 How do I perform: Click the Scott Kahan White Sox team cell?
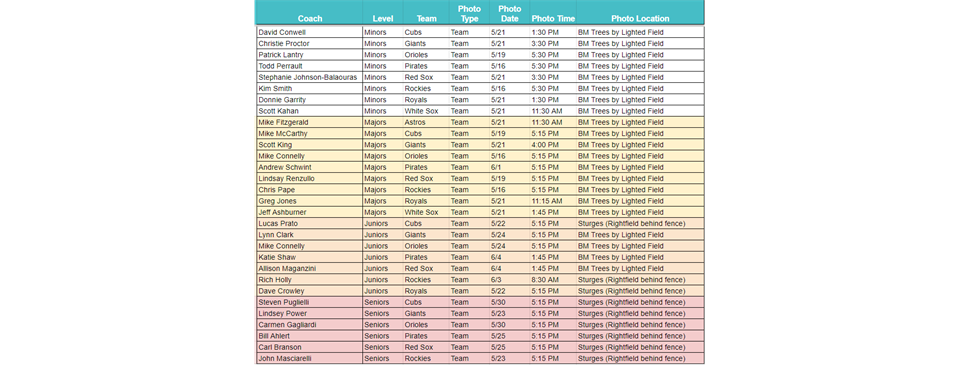(x=426, y=111)
